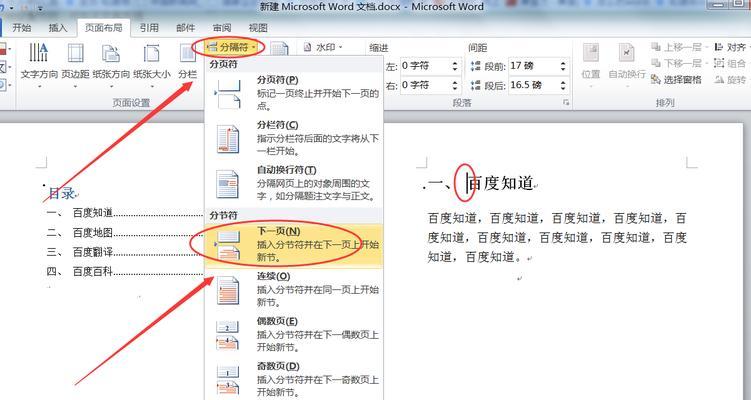Open the 分隔符 breaks dropdown
The height and width of the screenshot is (400, 751).
coord(232,47)
